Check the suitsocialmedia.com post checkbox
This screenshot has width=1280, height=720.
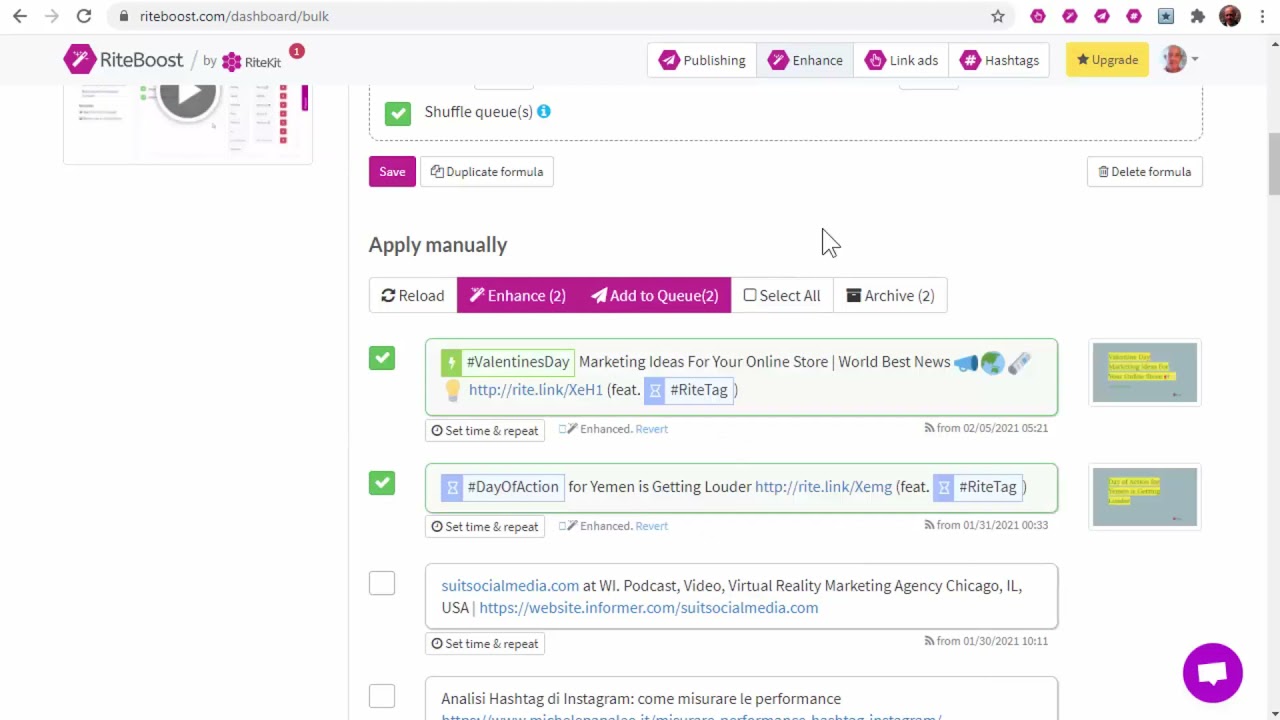pyautogui.click(x=382, y=583)
